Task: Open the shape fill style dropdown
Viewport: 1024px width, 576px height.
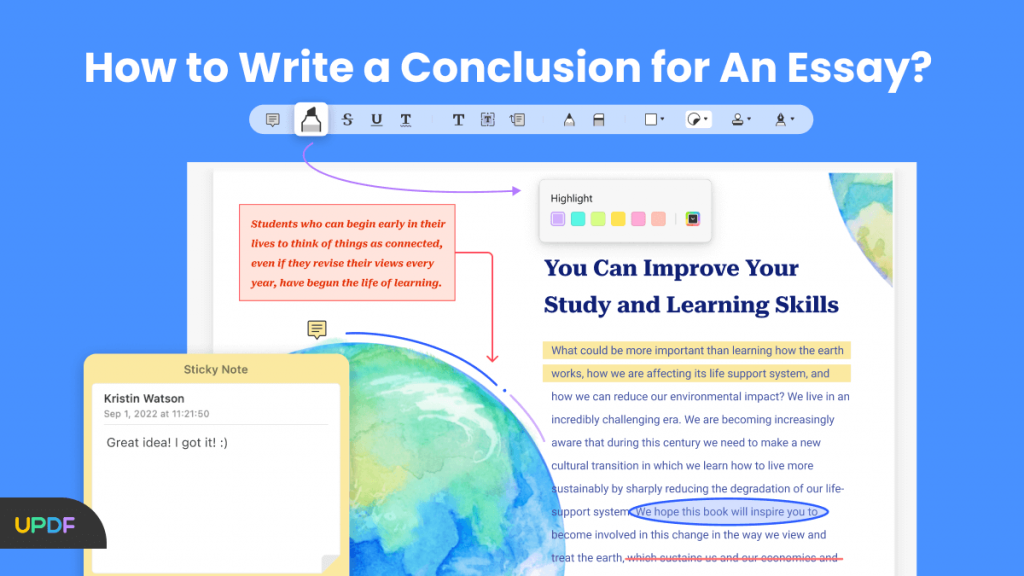Action: 705,119
